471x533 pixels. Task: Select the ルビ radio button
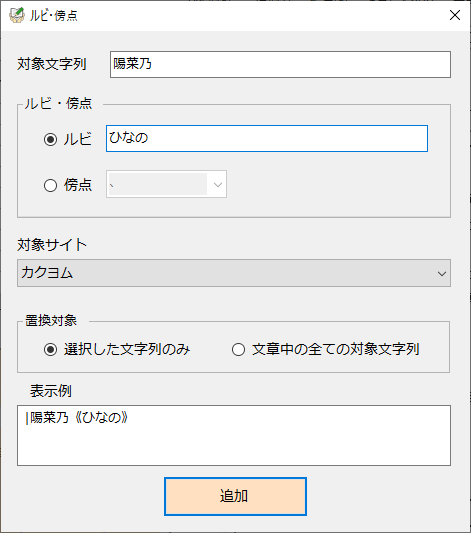click(x=50, y=139)
